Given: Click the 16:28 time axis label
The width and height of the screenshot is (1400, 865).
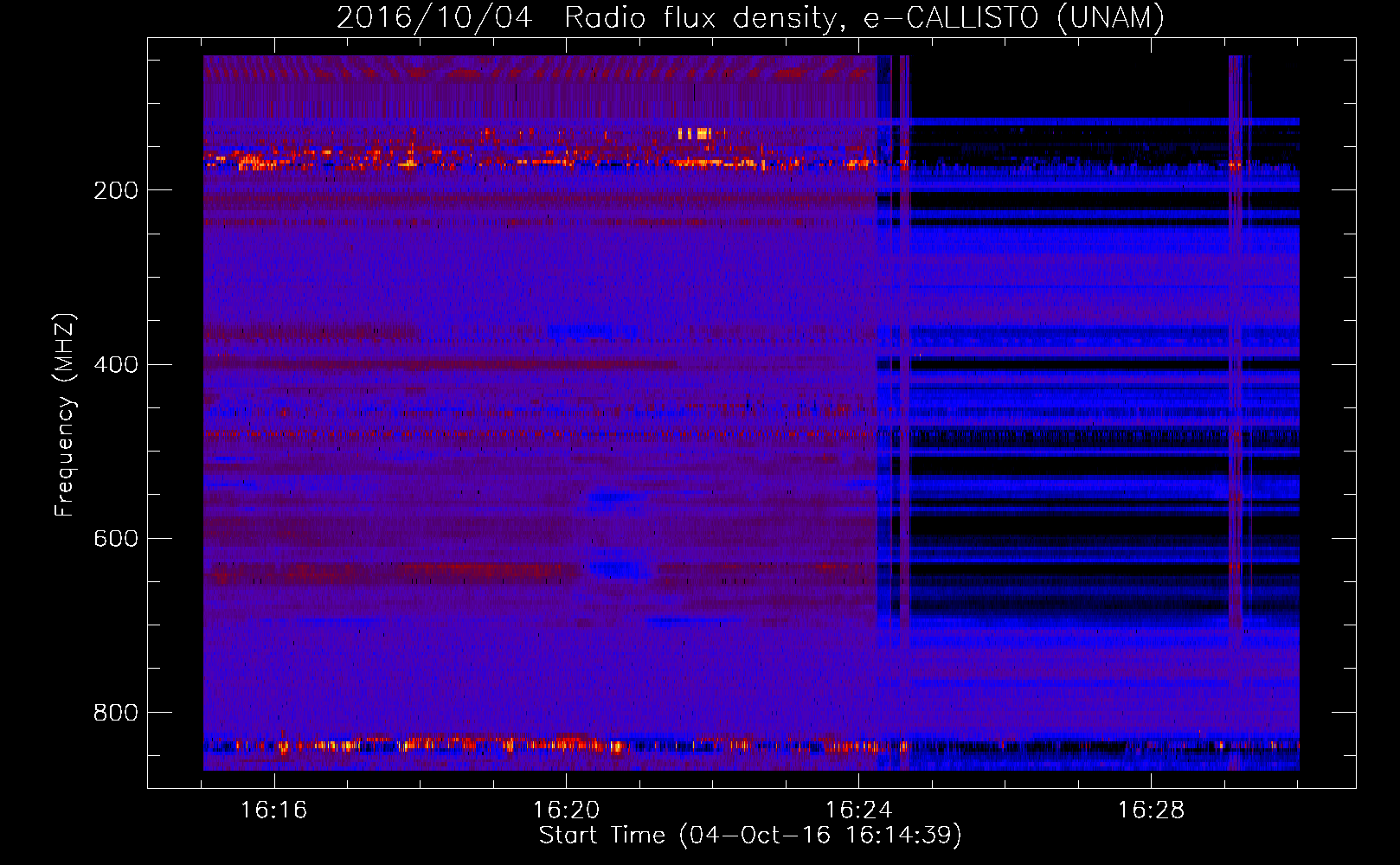Looking at the screenshot, I should coord(1151,811).
